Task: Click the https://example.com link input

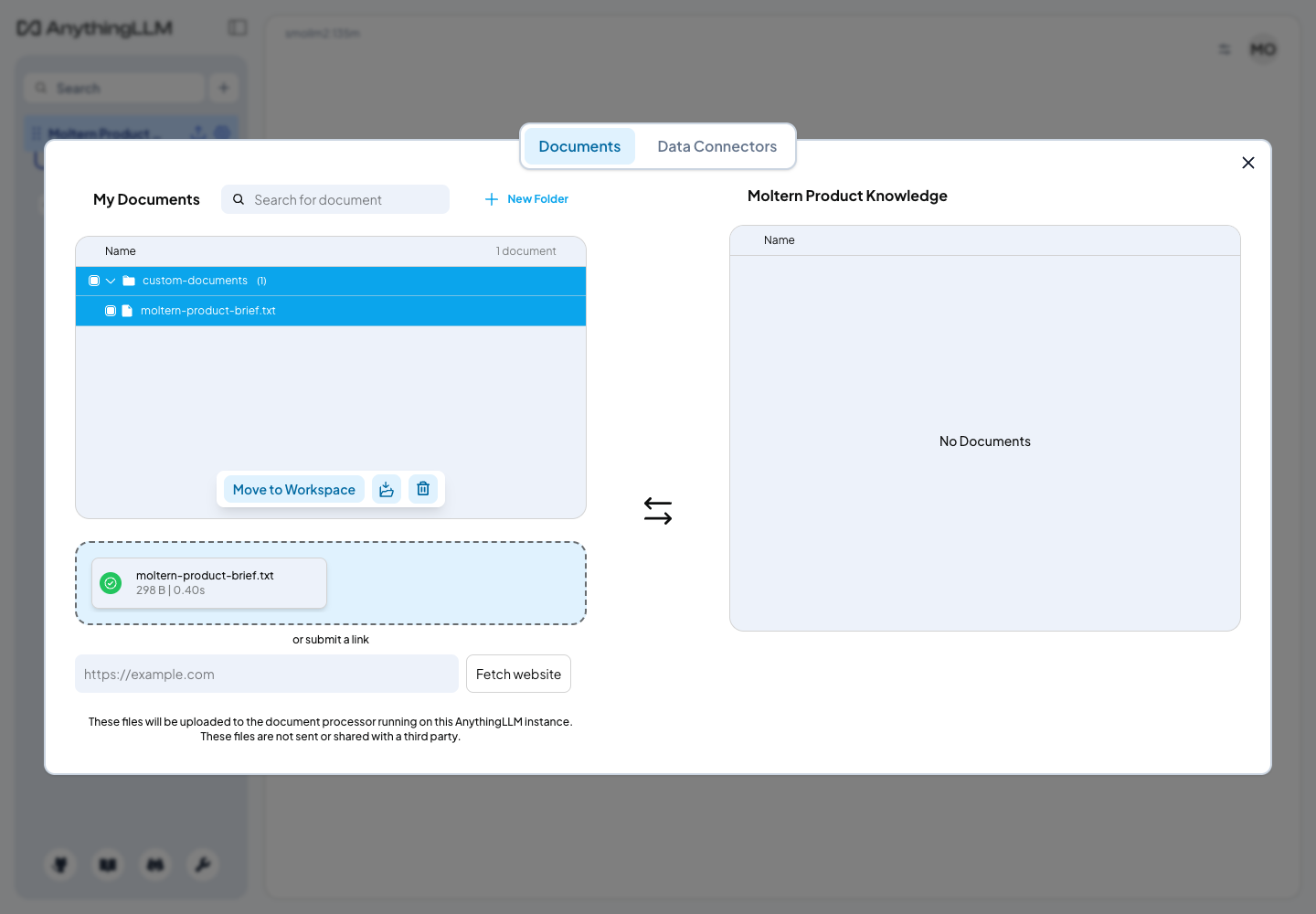Action: (267, 674)
